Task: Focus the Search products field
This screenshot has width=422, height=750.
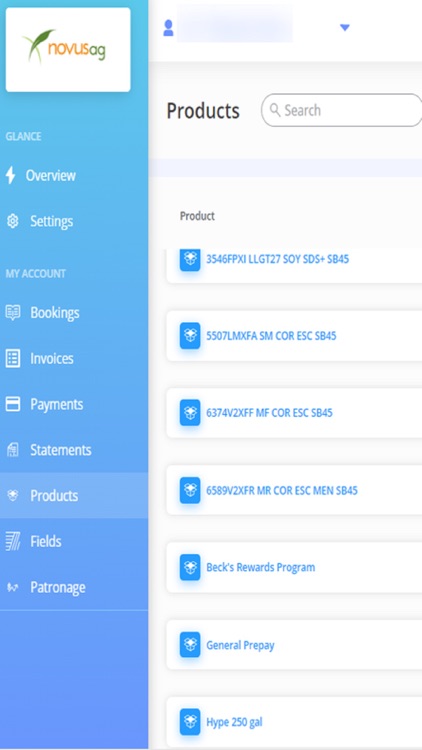Action: pyautogui.click(x=342, y=110)
